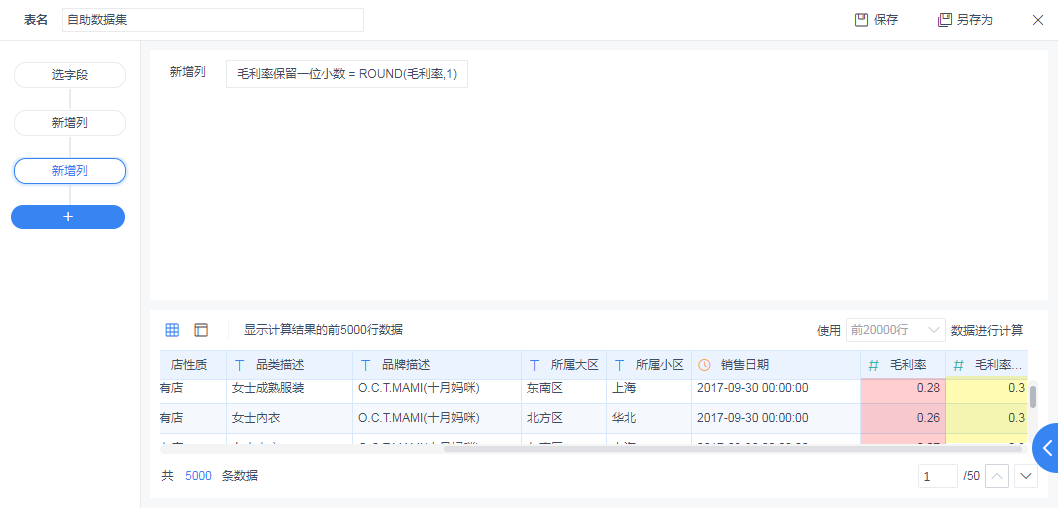Click the Save (保存) button
The width and height of the screenshot is (1058, 508).
click(x=876, y=20)
